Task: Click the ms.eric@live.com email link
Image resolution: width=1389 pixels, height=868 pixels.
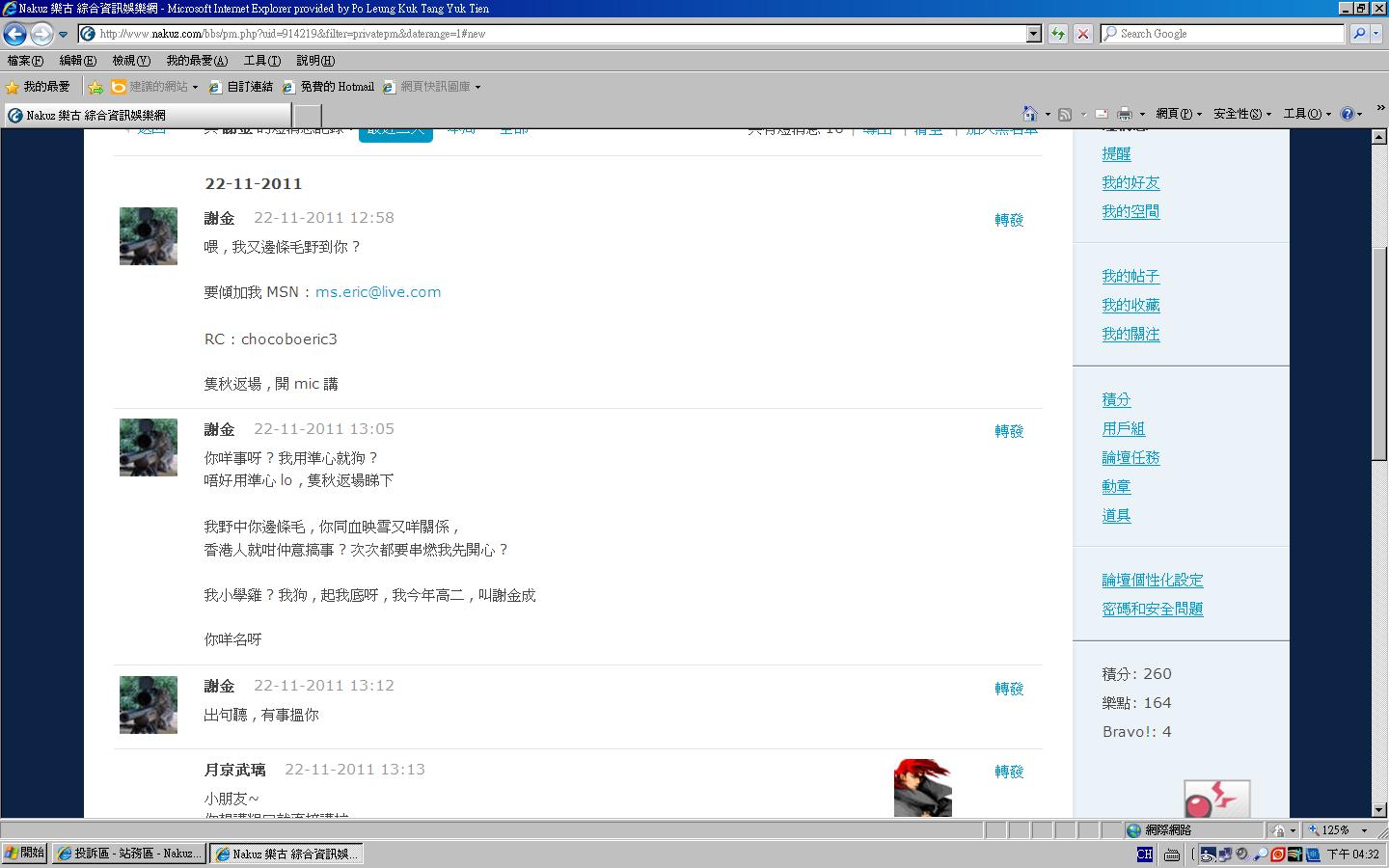Action: click(x=378, y=292)
